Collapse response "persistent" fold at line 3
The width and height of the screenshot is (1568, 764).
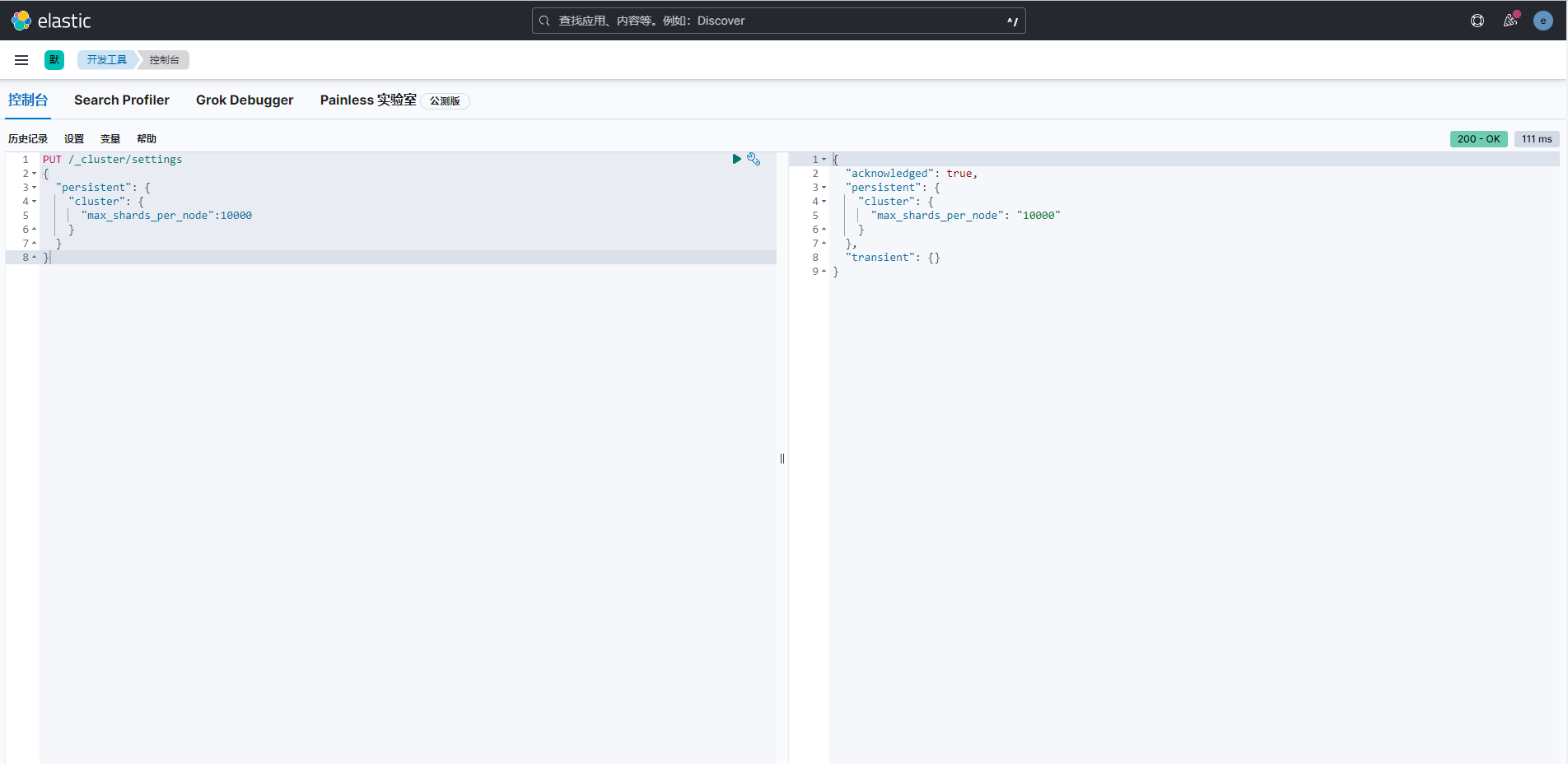(824, 188)
